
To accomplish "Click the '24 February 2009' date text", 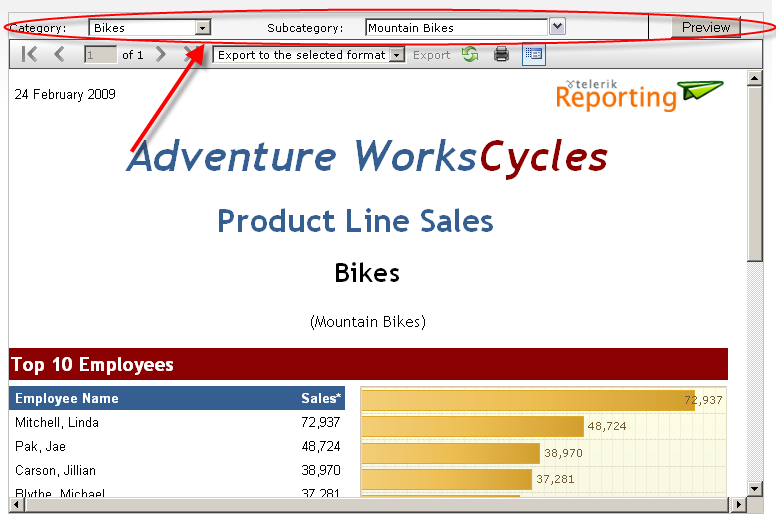I will point(65,94).
